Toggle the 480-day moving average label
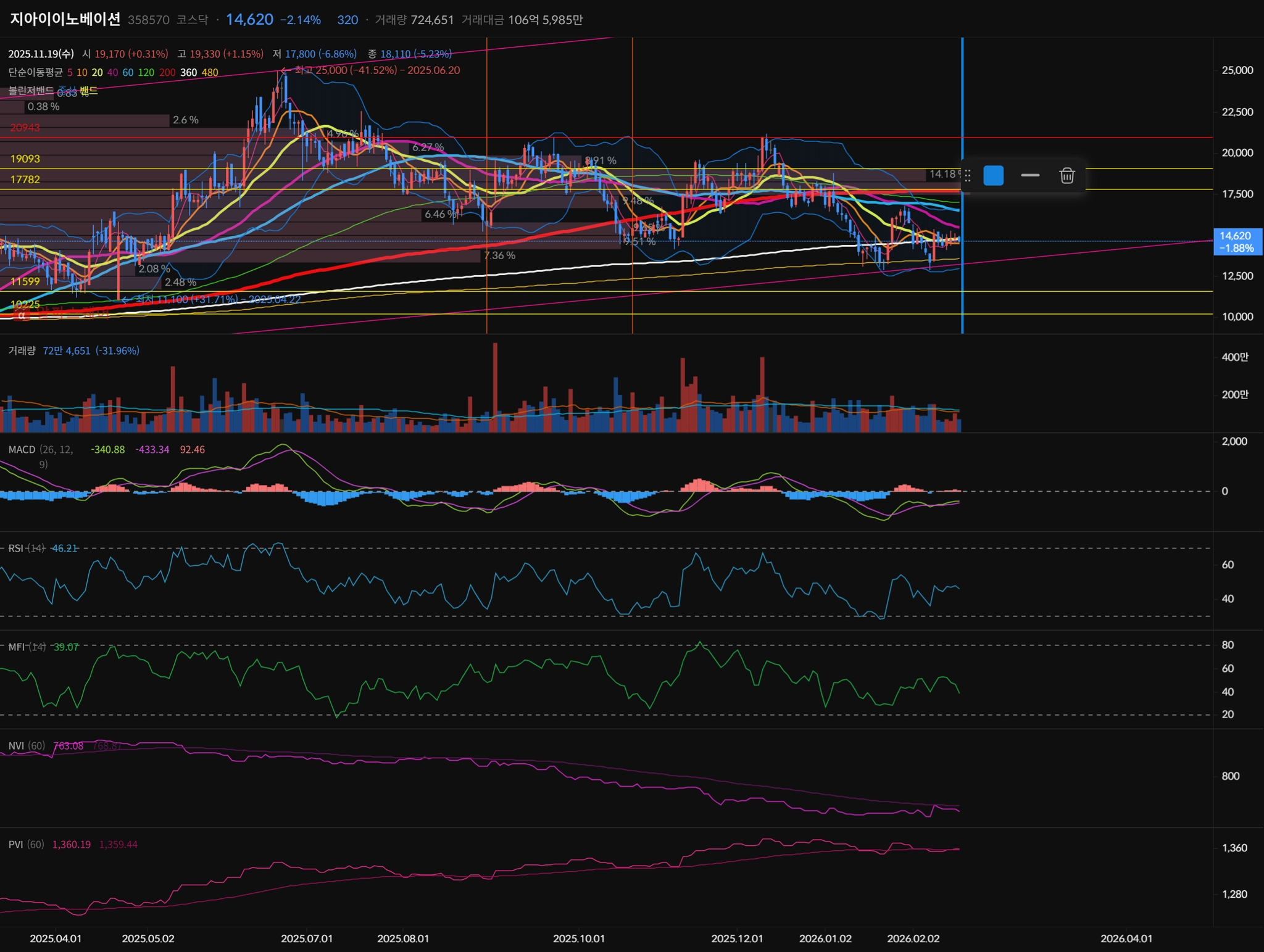The width and height of the screenshot is (1264, 952). point(210,72)
